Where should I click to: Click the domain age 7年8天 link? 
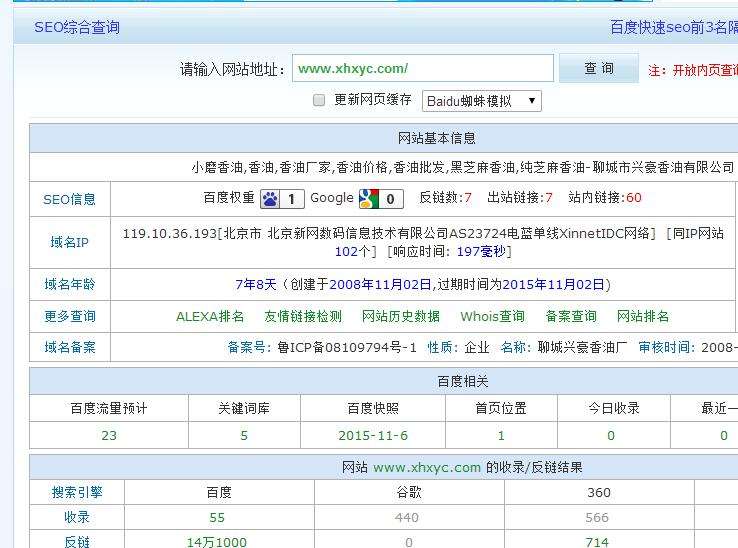[256, 285]
